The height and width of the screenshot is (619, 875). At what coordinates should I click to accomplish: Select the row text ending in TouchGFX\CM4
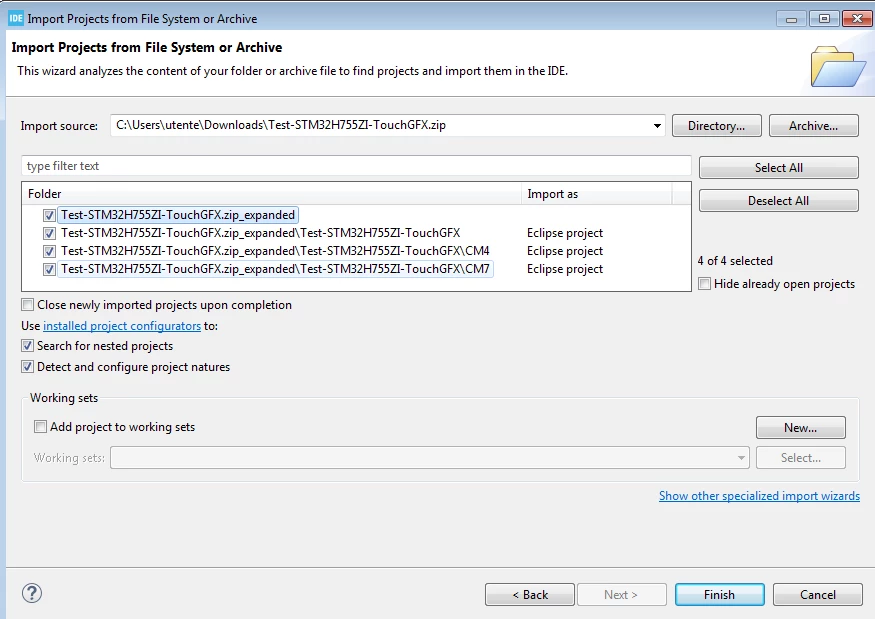(275, 251)
